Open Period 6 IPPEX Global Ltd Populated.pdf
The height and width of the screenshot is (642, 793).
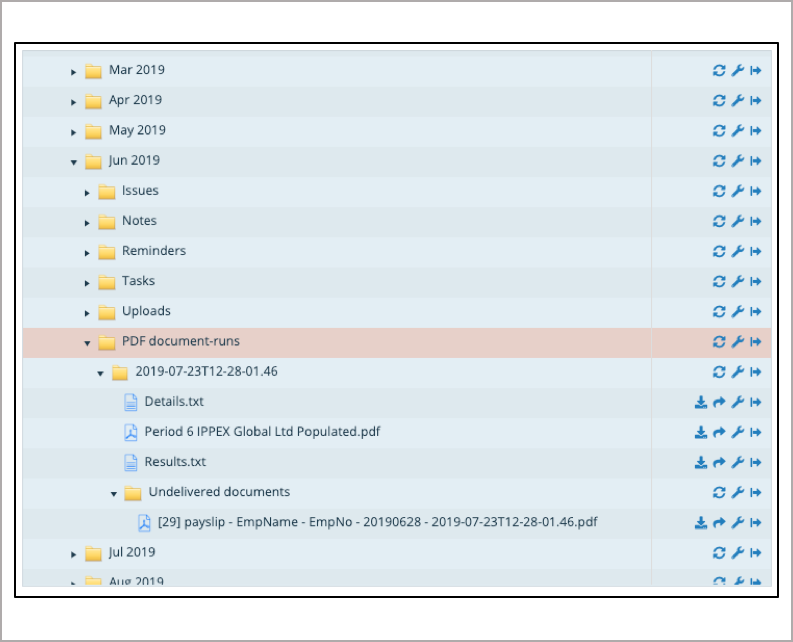pyautogui.click(x=262, y=432)
